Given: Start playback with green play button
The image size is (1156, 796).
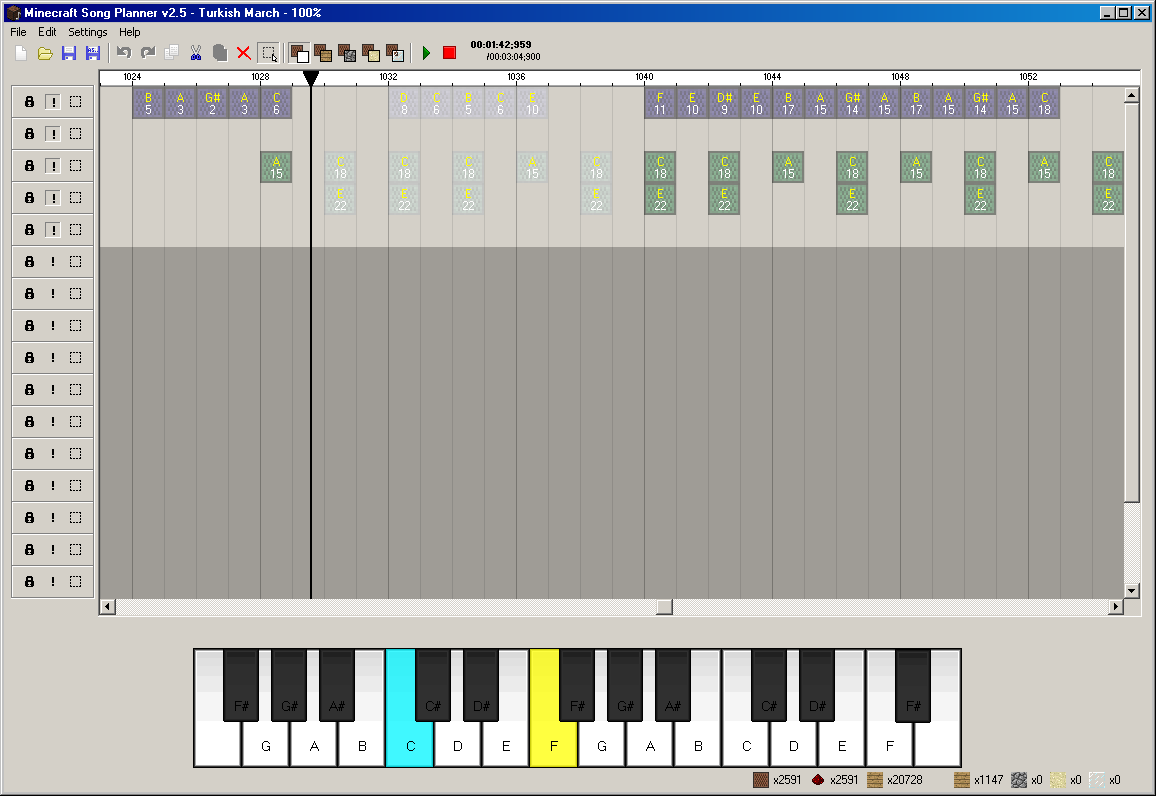Looking at the screenshot, I should pyautogui.click(x=426, y=53).
